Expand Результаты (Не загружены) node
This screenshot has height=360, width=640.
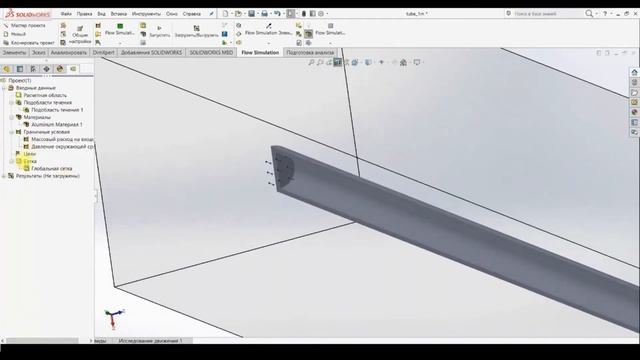click(4, 176)
